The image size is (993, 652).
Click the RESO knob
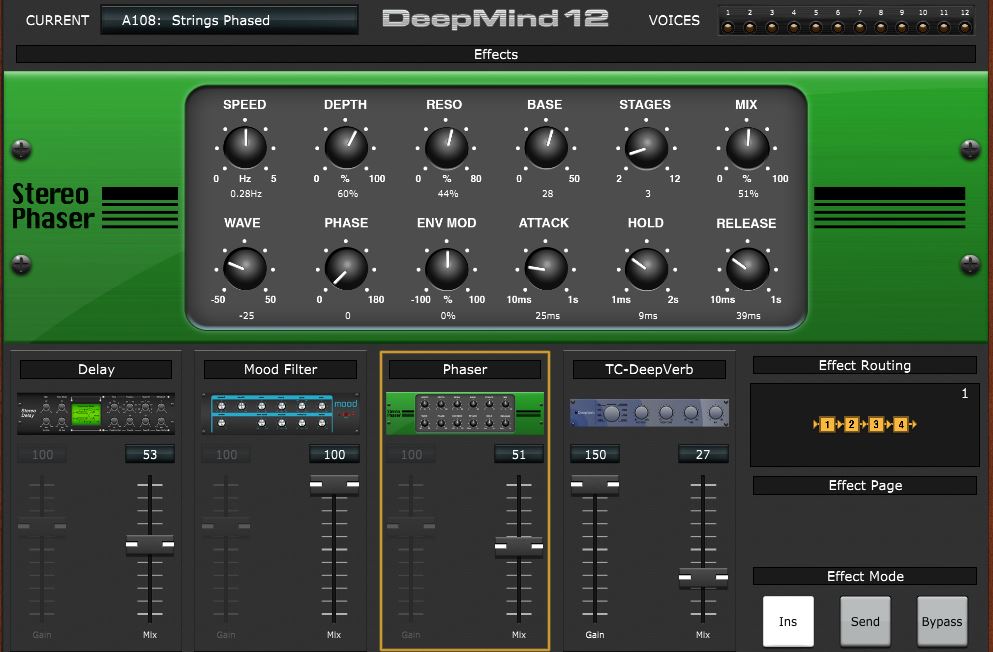(446, 147)
